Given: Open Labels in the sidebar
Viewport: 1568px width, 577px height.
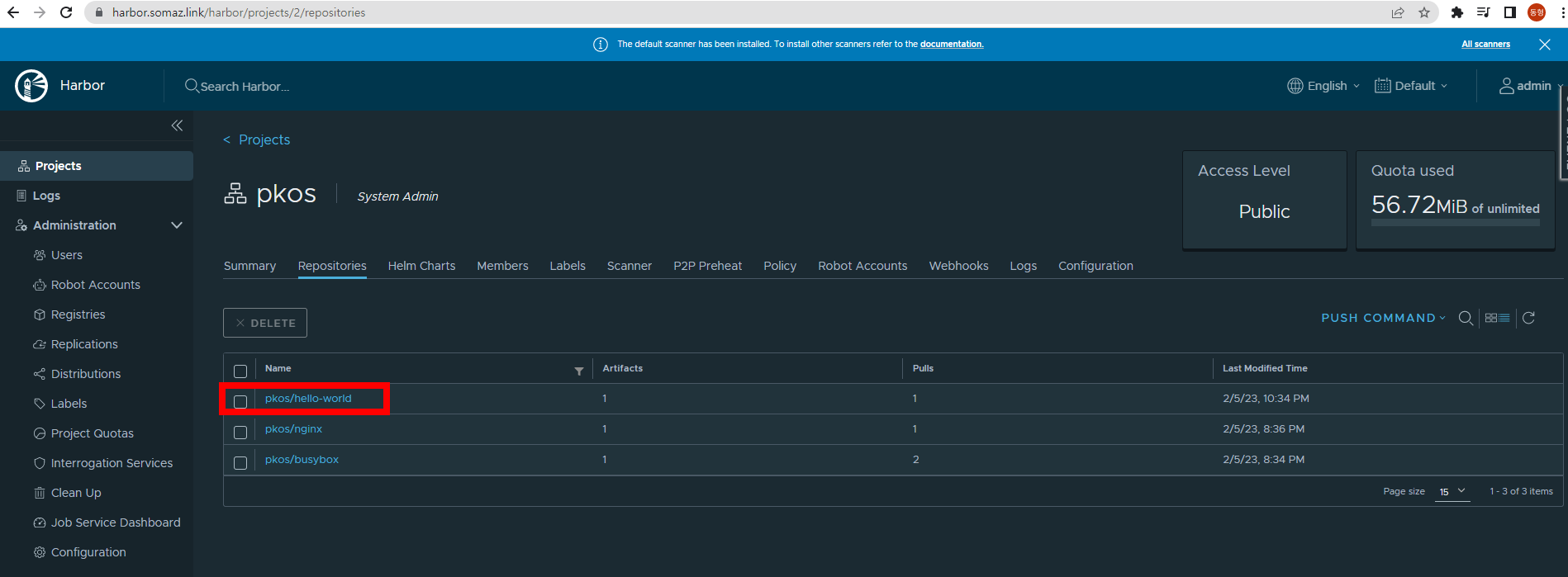Looking at the screenshot, I should click(x=69, y=404).
